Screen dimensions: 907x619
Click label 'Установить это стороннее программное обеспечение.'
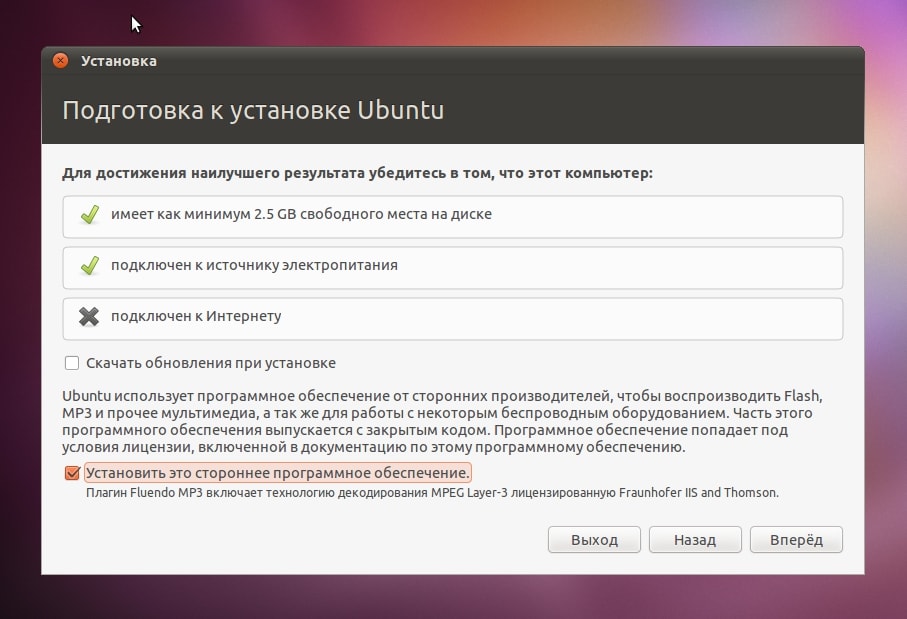tap(278, 473)
